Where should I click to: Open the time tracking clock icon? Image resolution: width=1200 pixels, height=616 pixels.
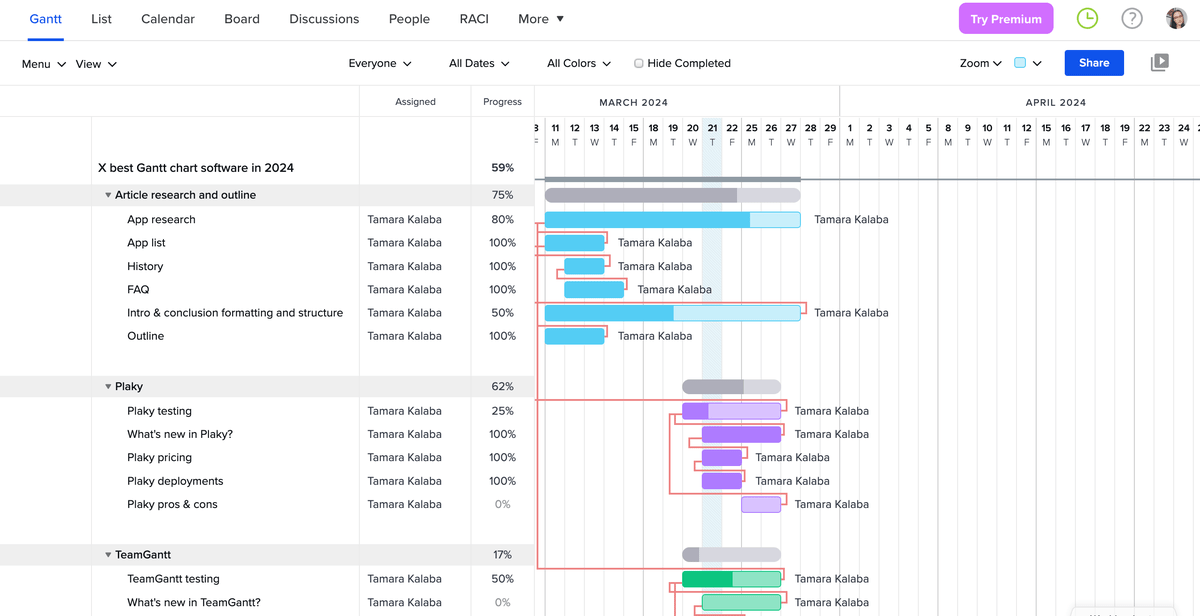pos(1086,18)
